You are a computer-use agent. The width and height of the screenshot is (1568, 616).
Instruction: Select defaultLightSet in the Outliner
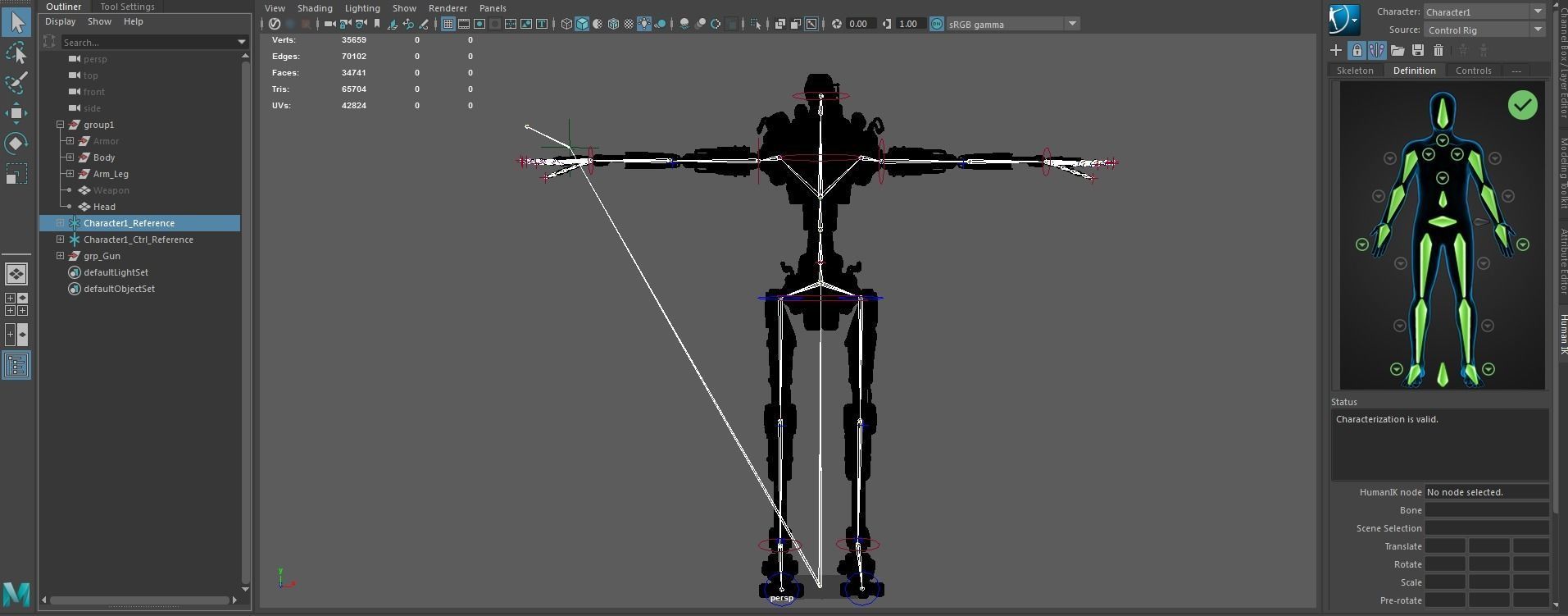coord(116,272)
